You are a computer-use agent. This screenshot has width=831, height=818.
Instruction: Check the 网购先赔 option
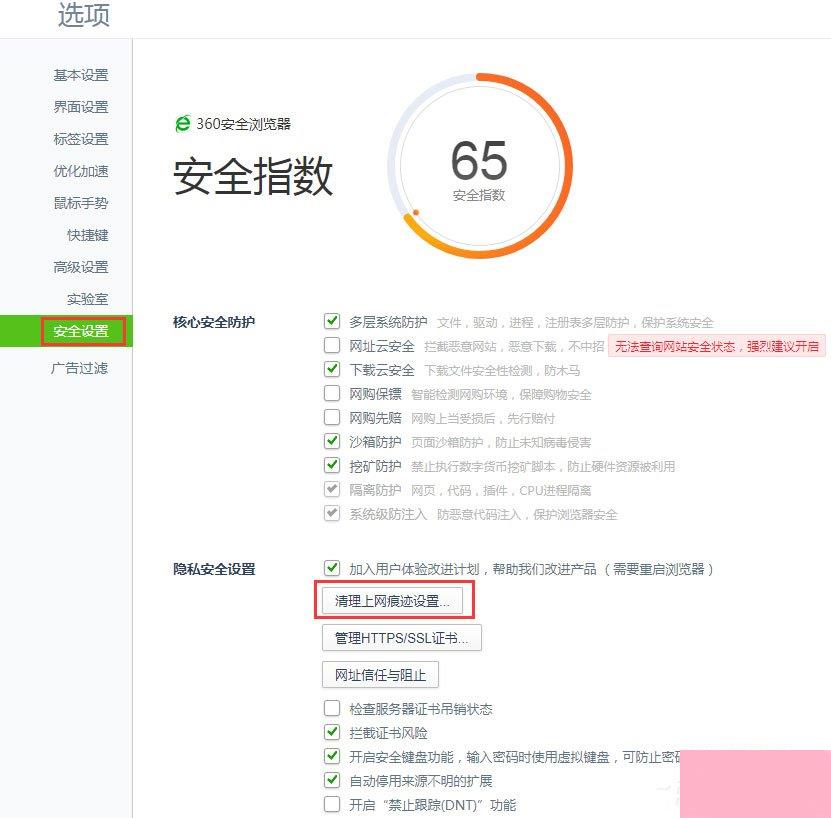click(332, 417)
